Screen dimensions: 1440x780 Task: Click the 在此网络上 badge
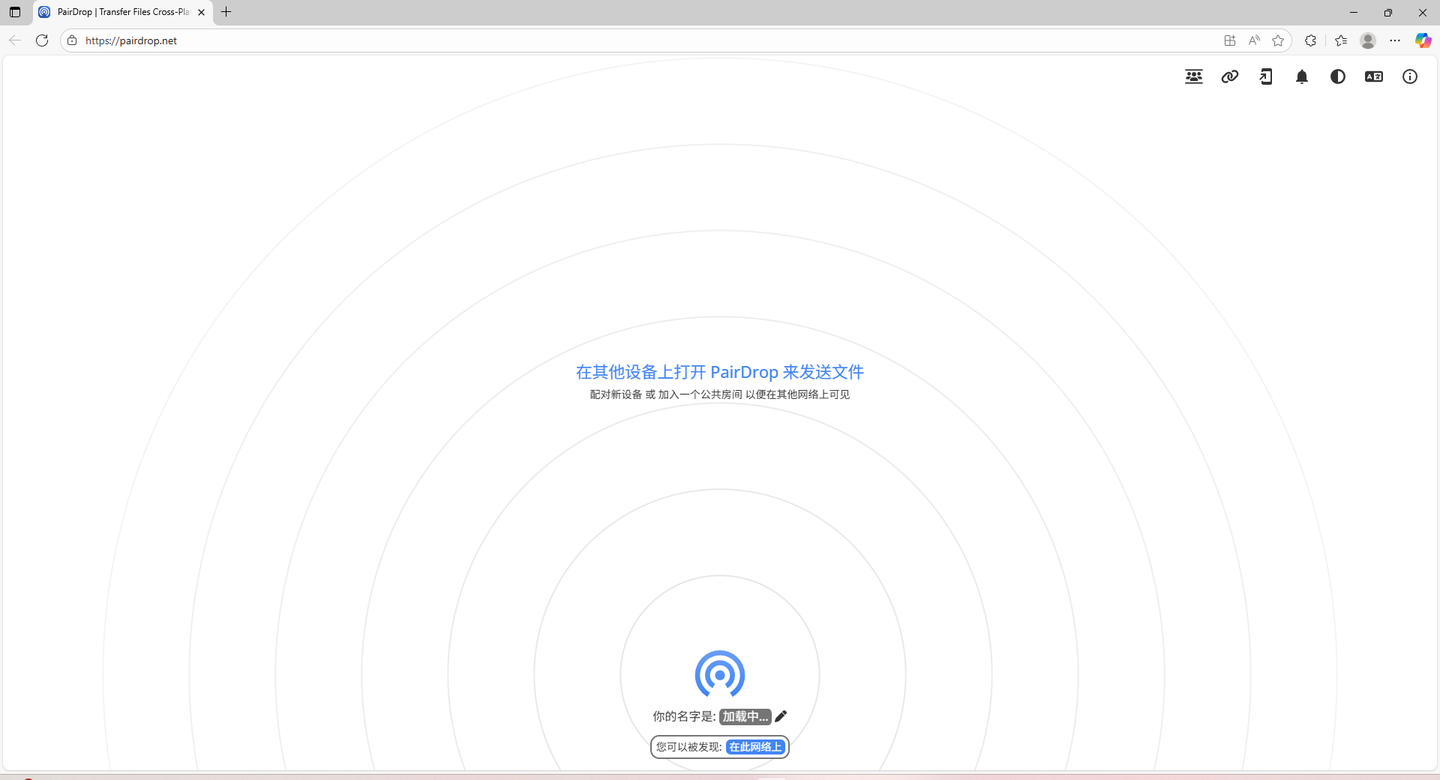tap(755, 747)
